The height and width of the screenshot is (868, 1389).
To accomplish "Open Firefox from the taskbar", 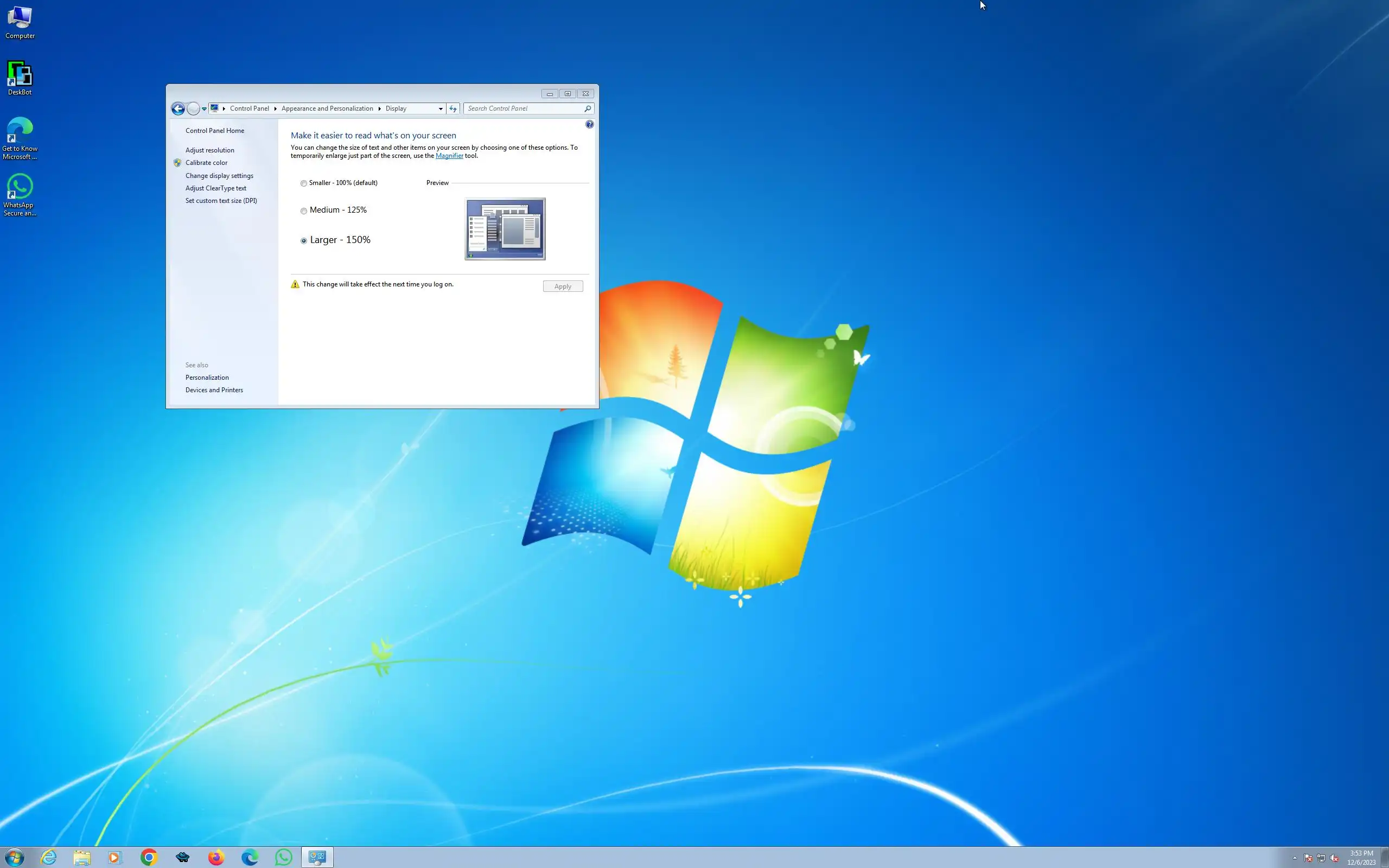I will pos(216,857).
